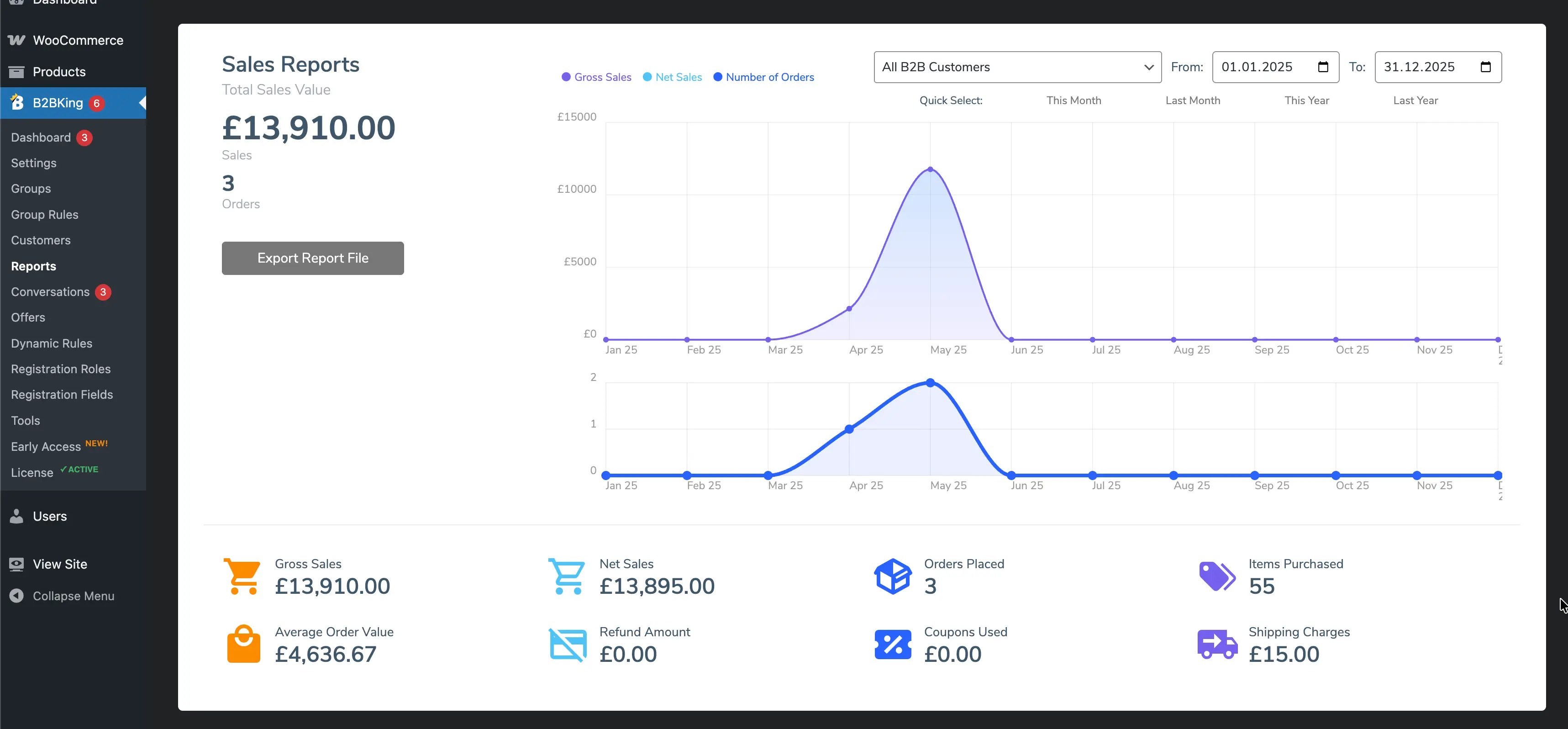Screen dimensions: 1568x729
Task: Click the Items Purchased tags icon
Action: point(1217,576)
